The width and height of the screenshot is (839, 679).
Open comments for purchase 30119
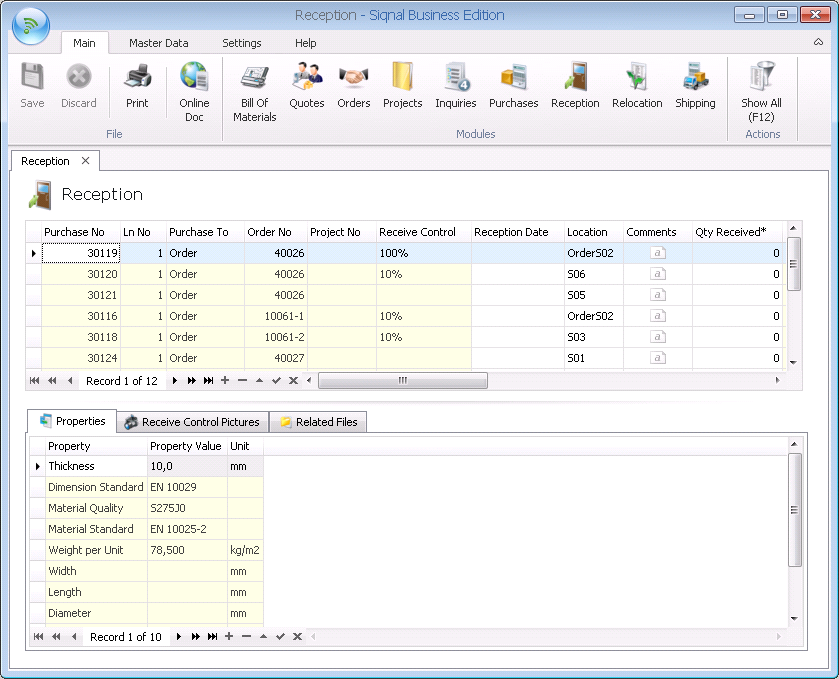point(657,254)
